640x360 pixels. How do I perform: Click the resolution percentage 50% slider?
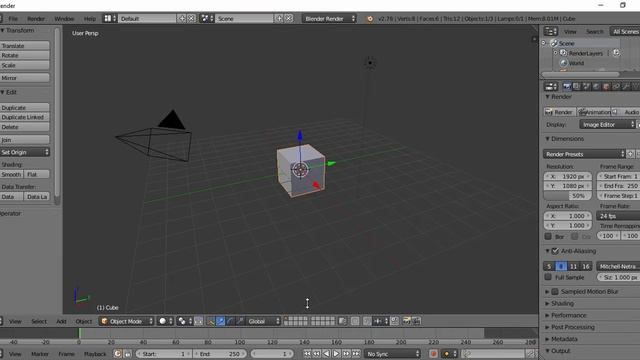pos(568,196)
